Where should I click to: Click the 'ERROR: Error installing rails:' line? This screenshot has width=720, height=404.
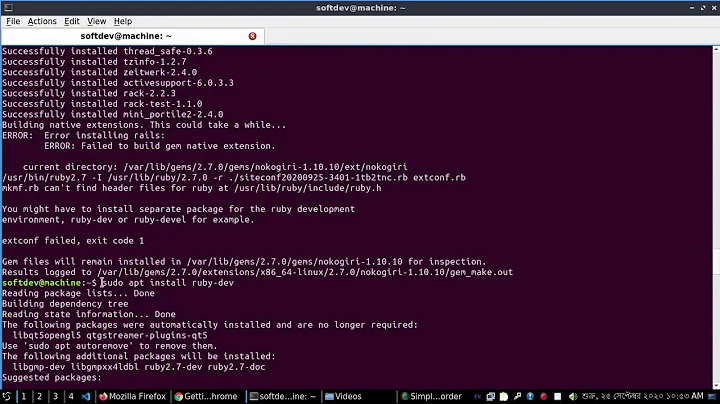click(x=83, y=135)
